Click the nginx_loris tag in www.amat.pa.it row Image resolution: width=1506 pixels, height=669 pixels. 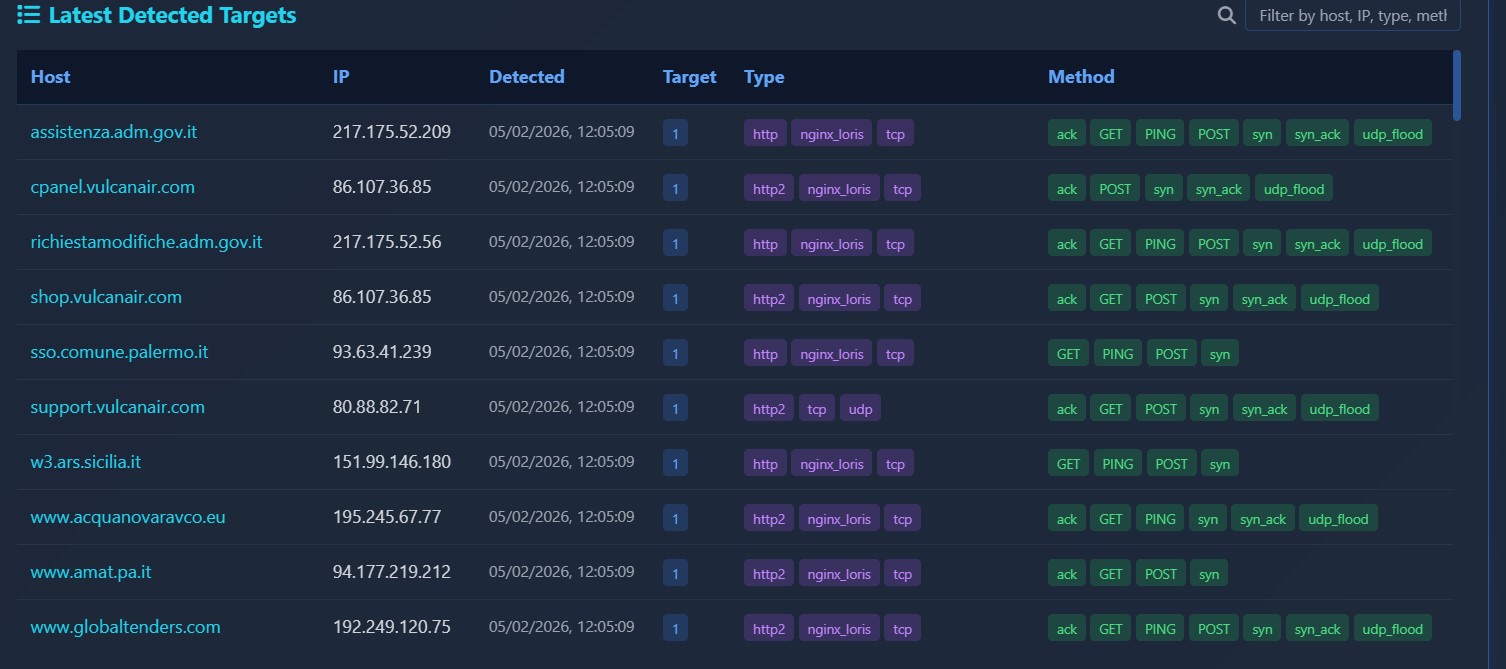point(839,573)
